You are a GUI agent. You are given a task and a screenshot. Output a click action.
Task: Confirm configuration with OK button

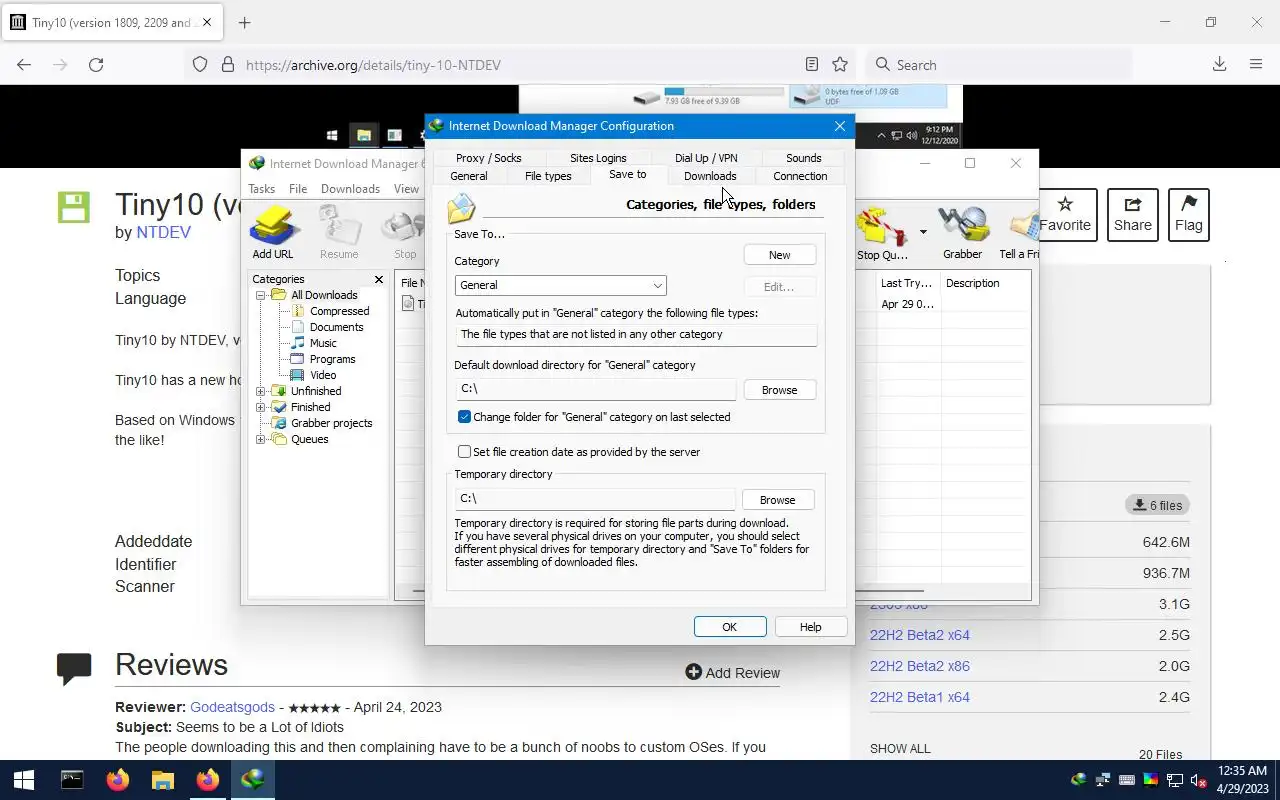729,627
